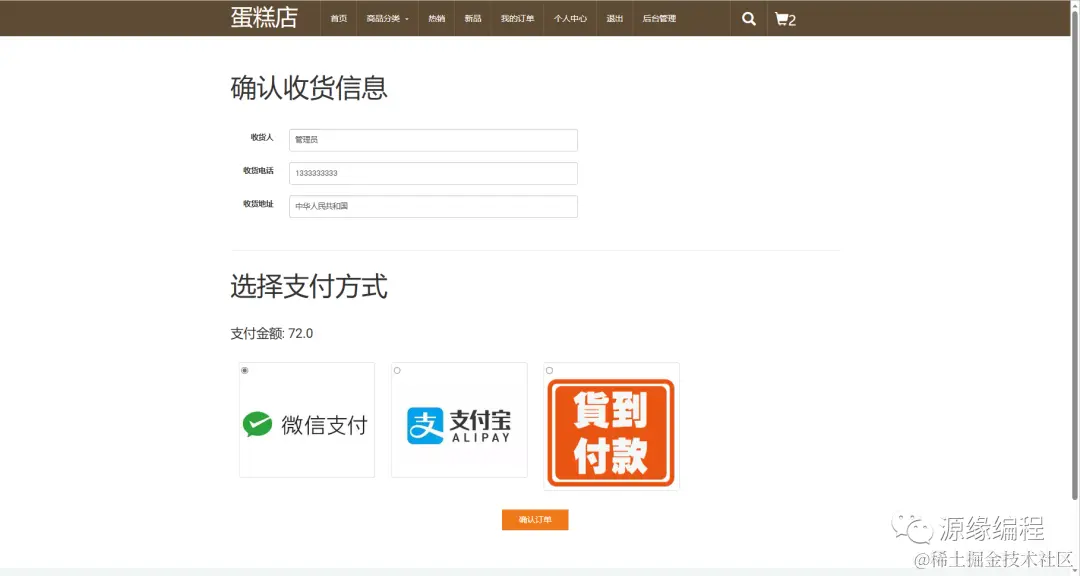This screenshot has width=1080, height=576.
Task: Click the 蛋糕店 site title
Action: pyautogui.click(x=264, y=18)
